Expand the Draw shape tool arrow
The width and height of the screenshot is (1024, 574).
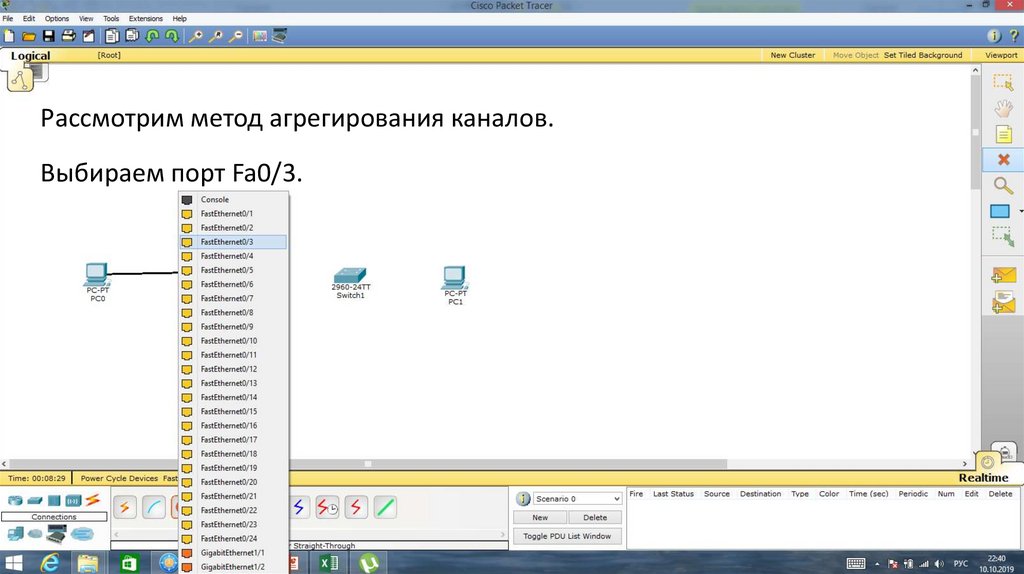tap(1020, 211)
